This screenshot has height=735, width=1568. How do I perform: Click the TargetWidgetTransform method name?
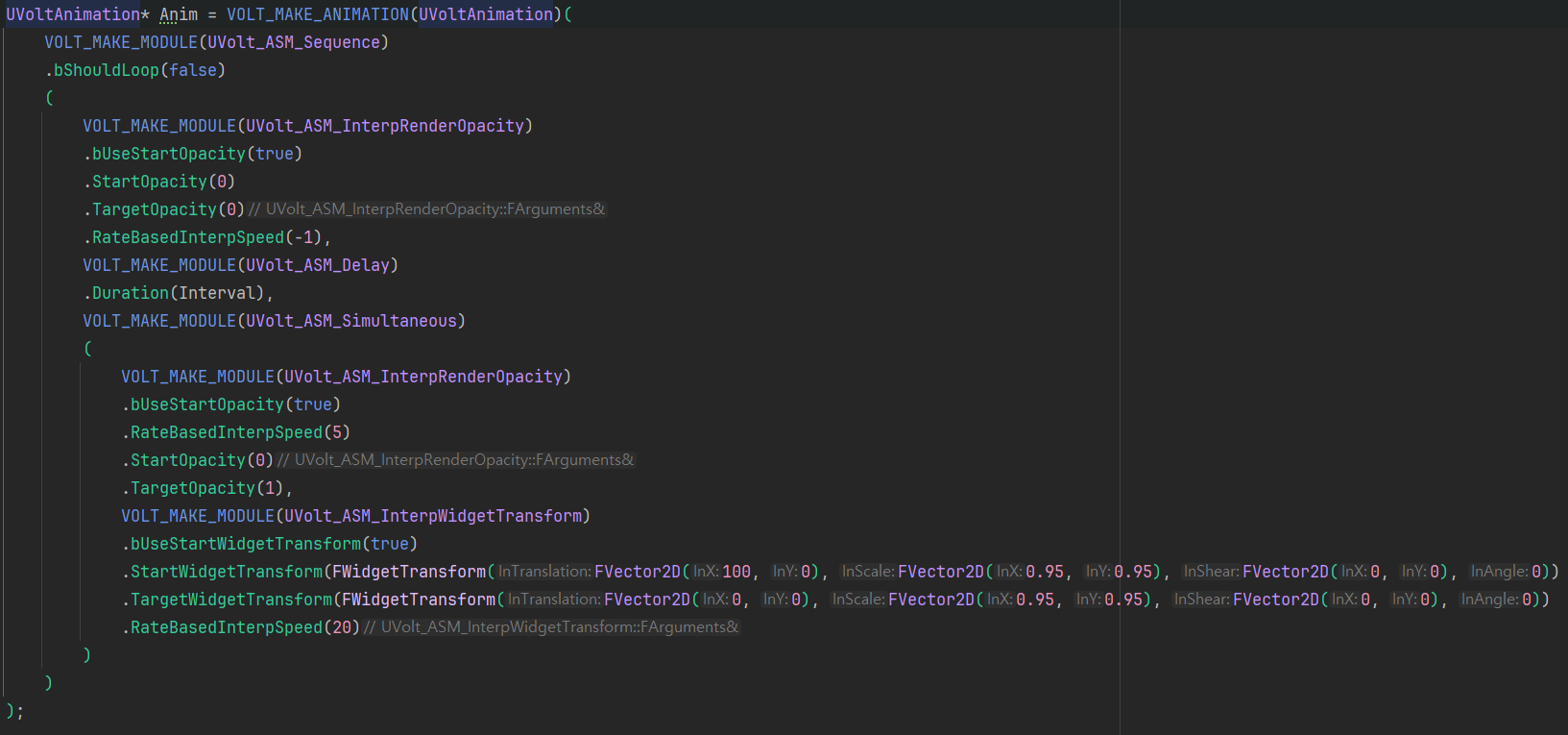point(231,600)
